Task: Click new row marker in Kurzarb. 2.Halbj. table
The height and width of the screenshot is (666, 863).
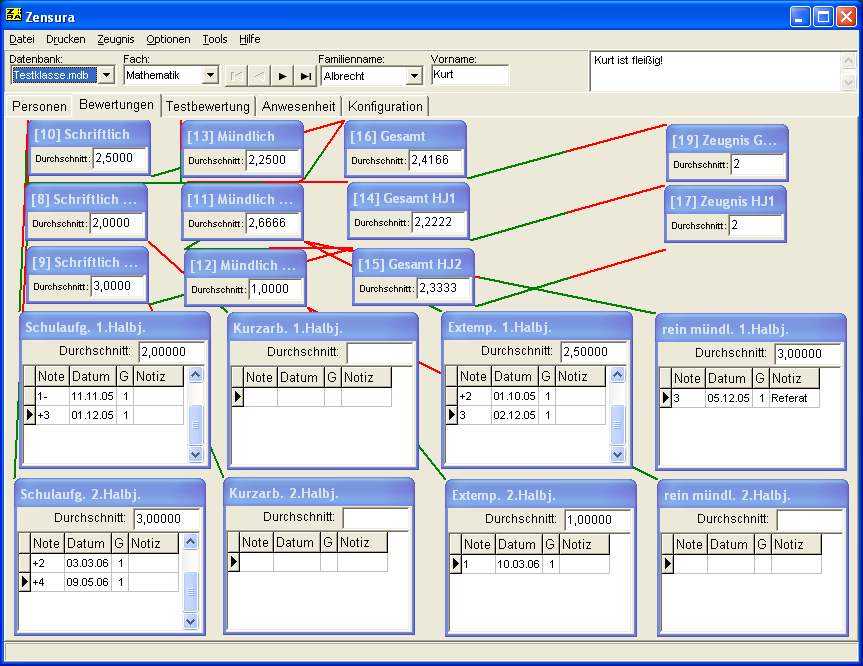Action: click(x=233, y=562)
